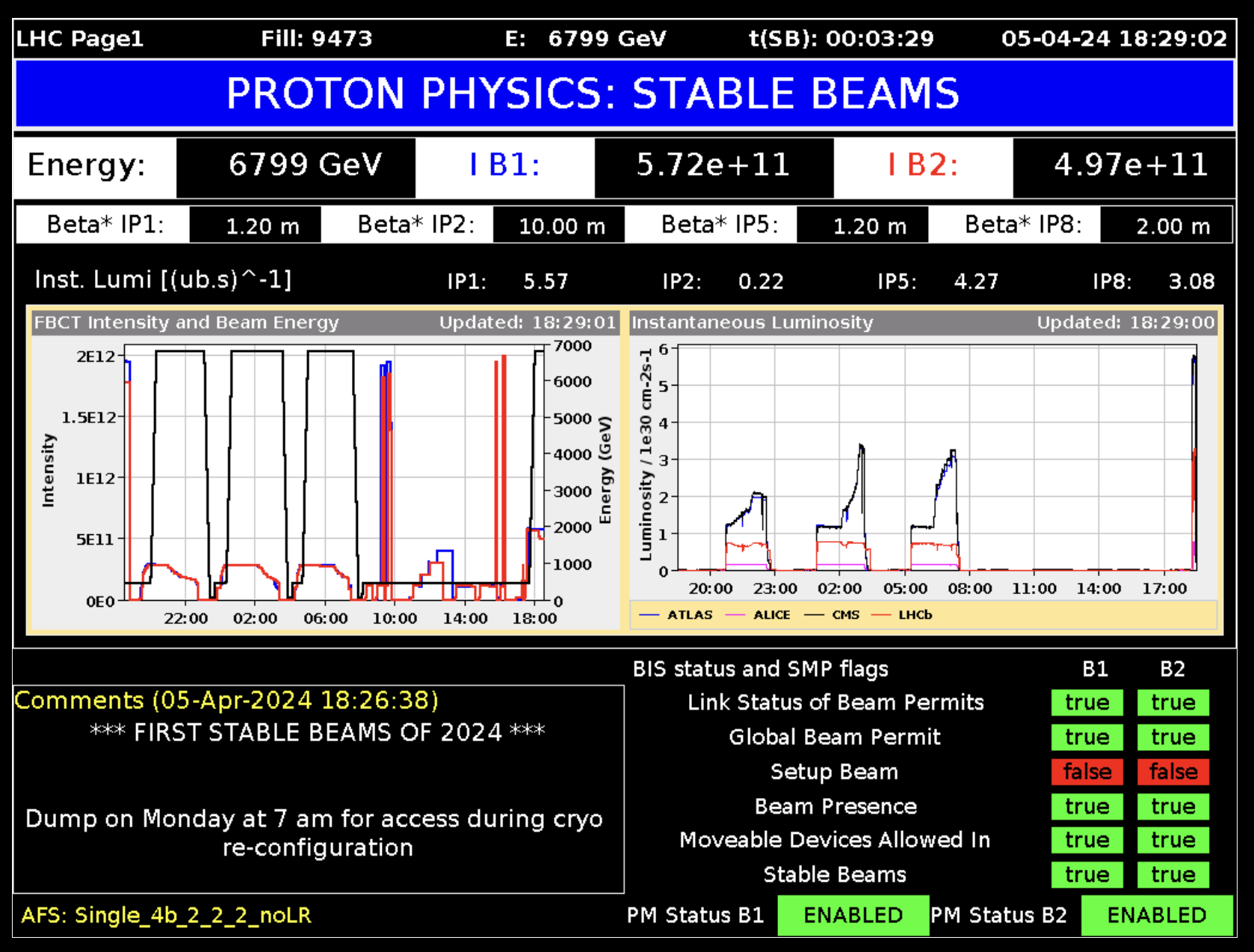Click the Stable Beams B1 true indicator

[x=1087, y=874]
